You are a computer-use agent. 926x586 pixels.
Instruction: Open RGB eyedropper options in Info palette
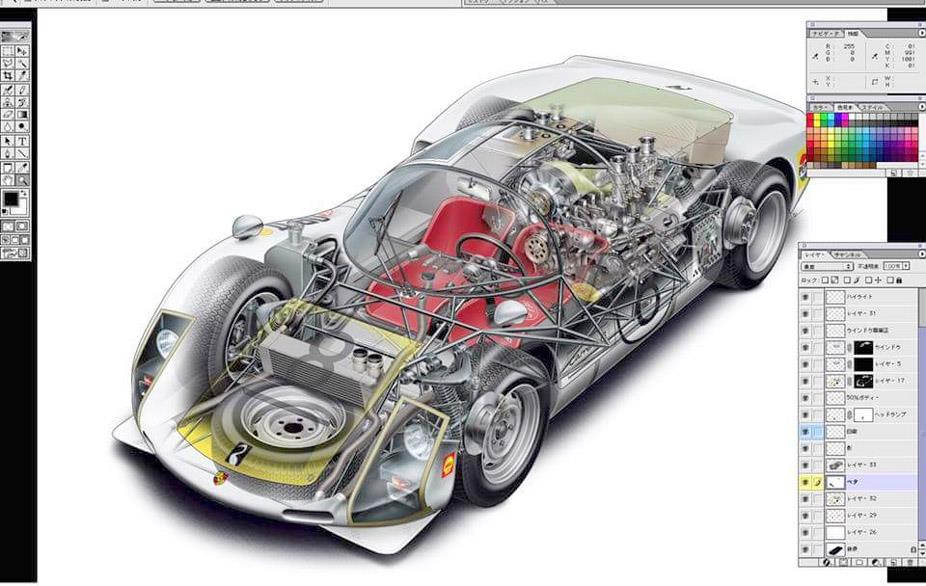(816, 56)
